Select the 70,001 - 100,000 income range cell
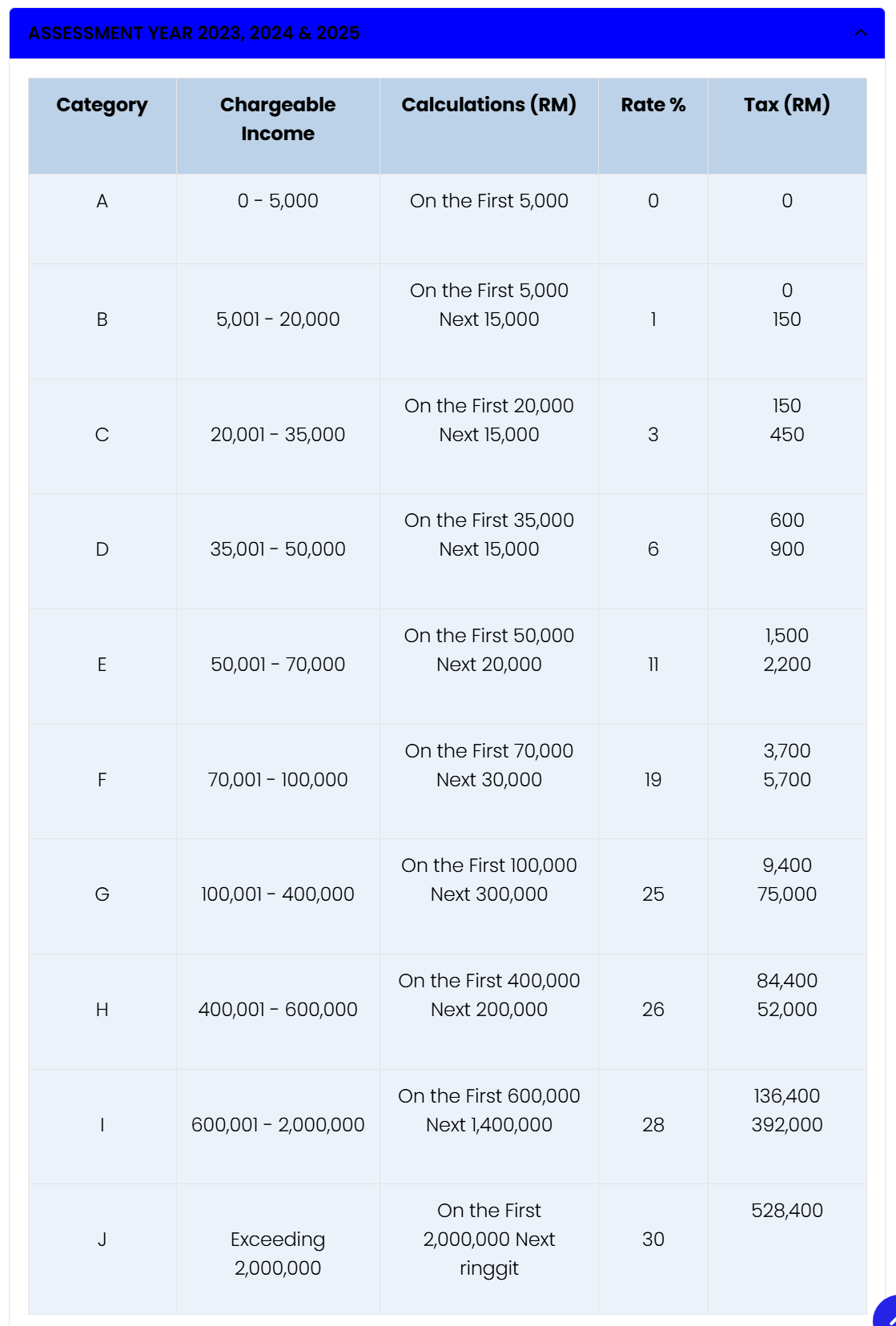This screenshot has width=896, height=1326. point(278,780)
